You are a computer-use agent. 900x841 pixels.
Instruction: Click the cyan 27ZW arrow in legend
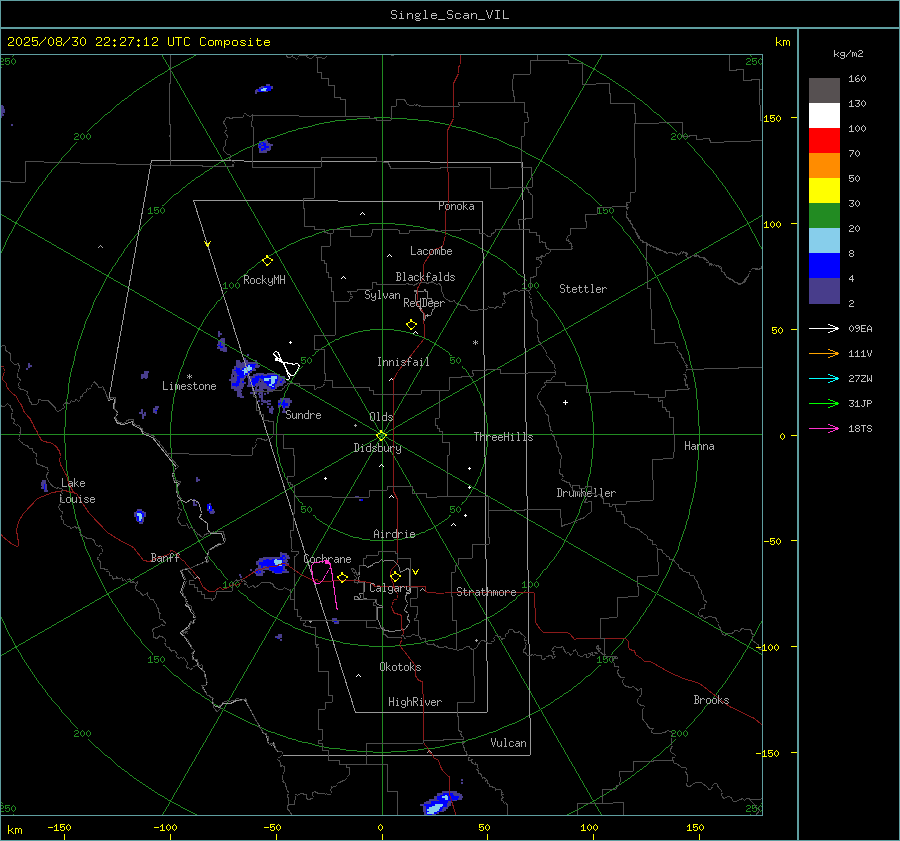coord(824,379)
